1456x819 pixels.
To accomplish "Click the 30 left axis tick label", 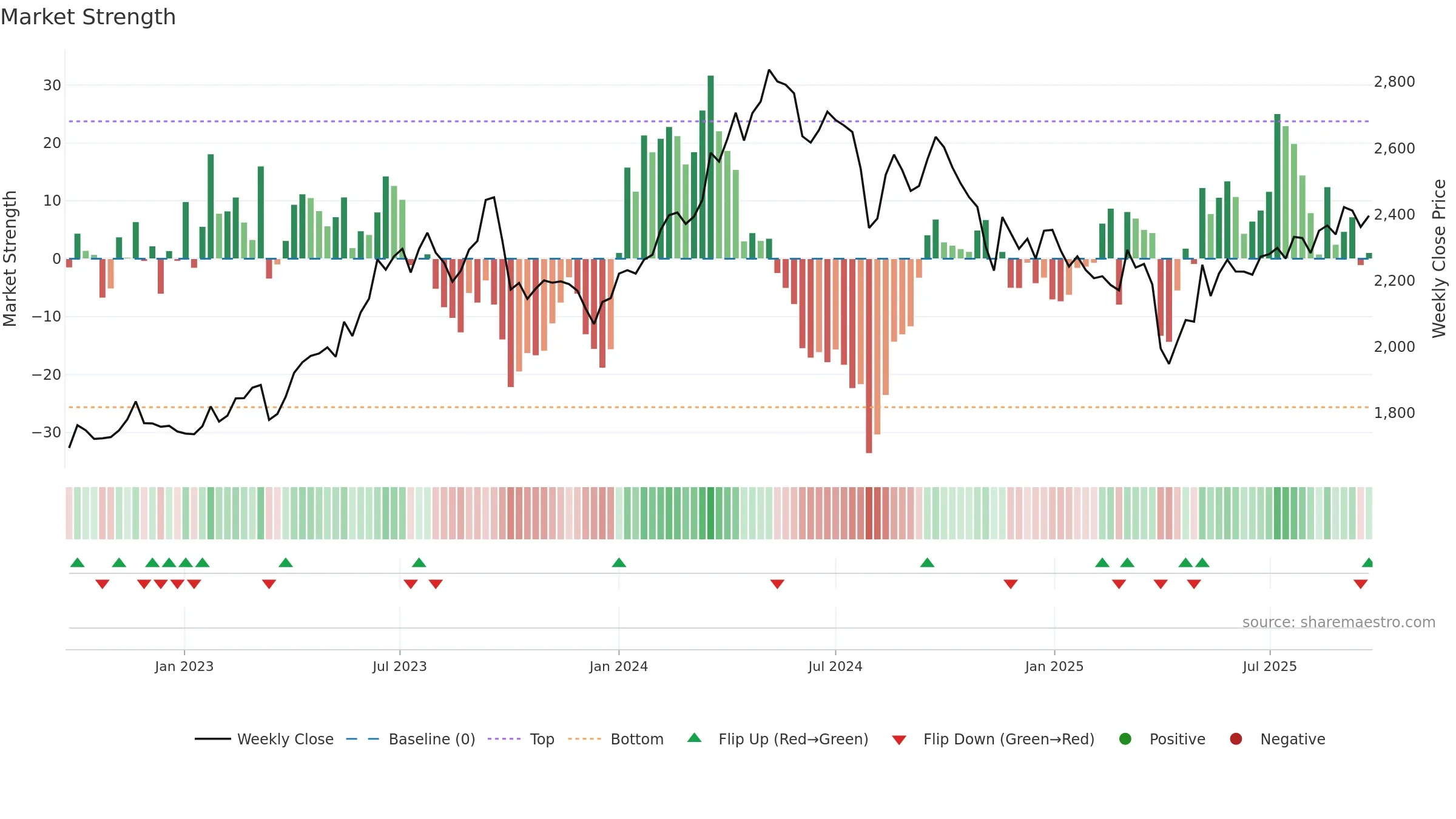I will click(x=52, y=86).
